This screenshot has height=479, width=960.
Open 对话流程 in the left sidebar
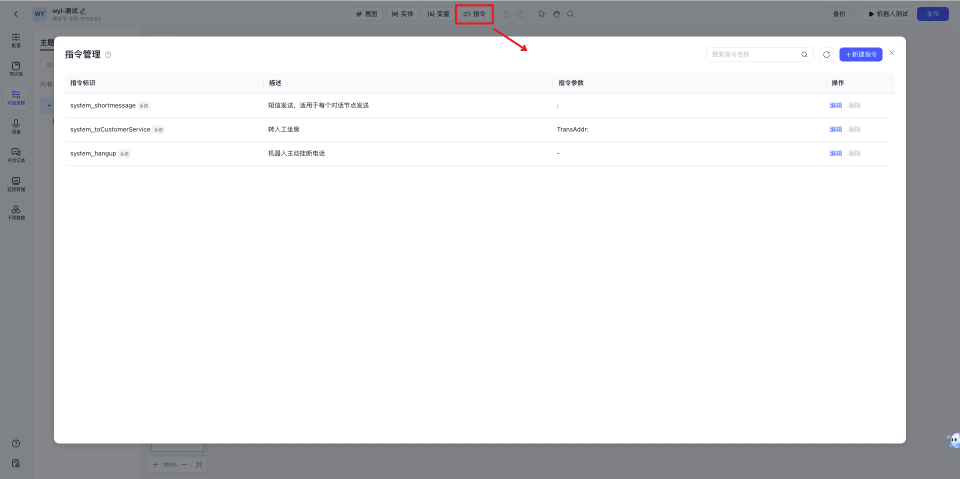(x=16, y=97)
